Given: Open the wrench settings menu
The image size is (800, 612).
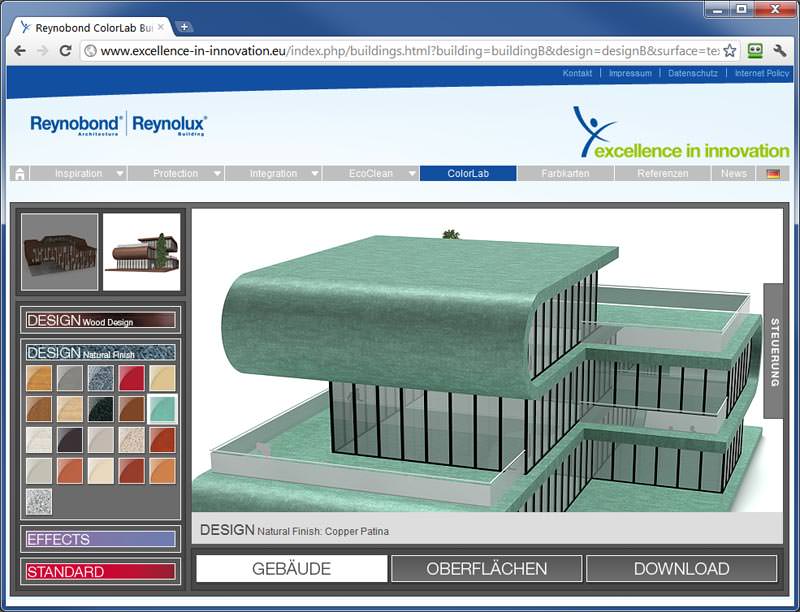Looking at the screenshot, I should click(780, 50).
